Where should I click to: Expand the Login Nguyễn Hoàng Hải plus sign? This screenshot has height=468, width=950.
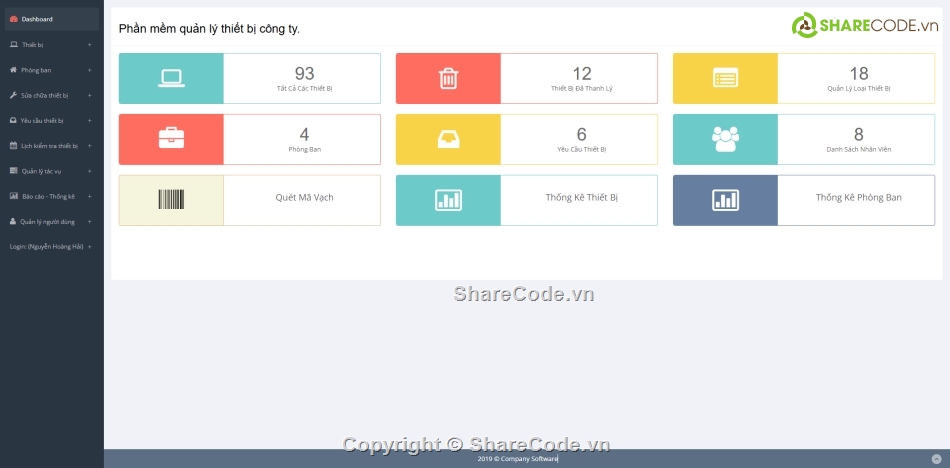tap(90, 247)
